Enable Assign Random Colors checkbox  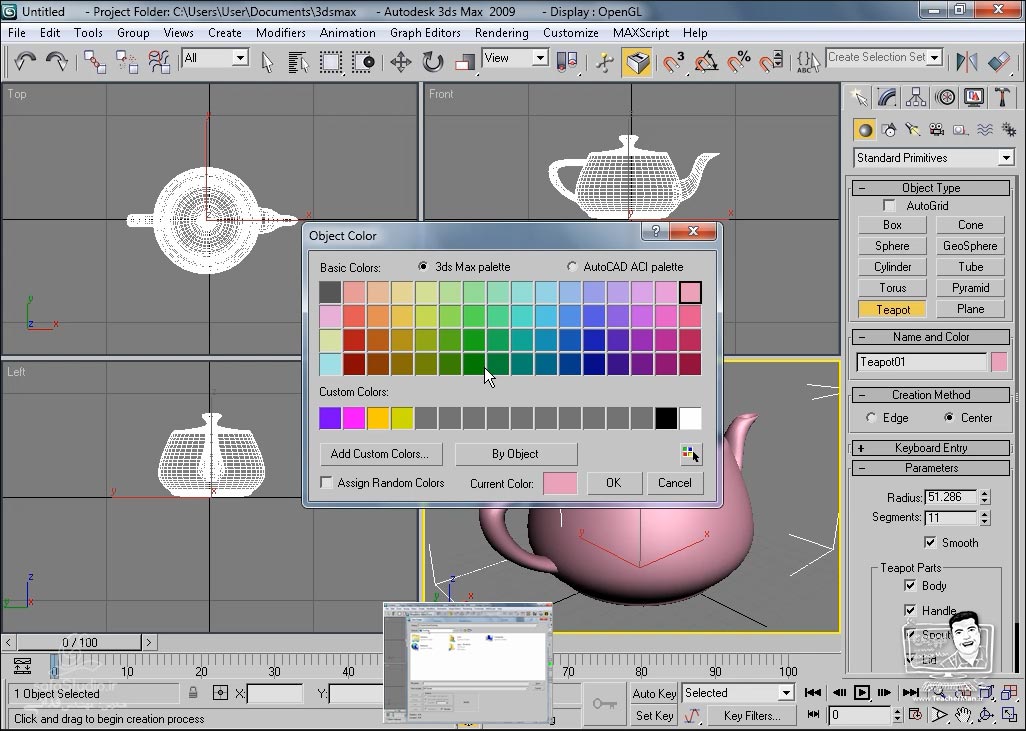(327, 482)
